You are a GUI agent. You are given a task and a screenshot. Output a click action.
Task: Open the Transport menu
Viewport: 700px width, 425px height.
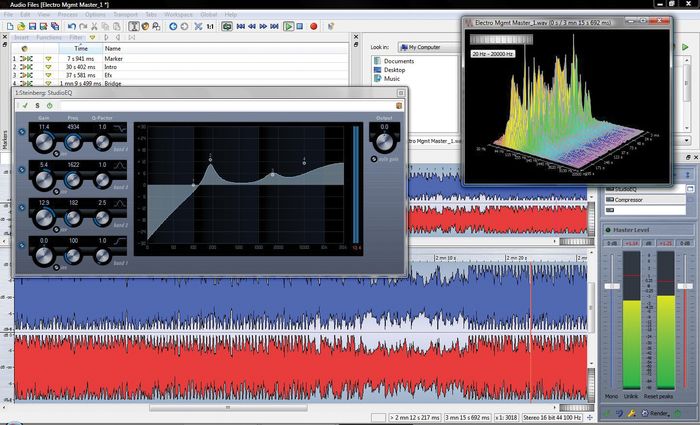point(125,15)
